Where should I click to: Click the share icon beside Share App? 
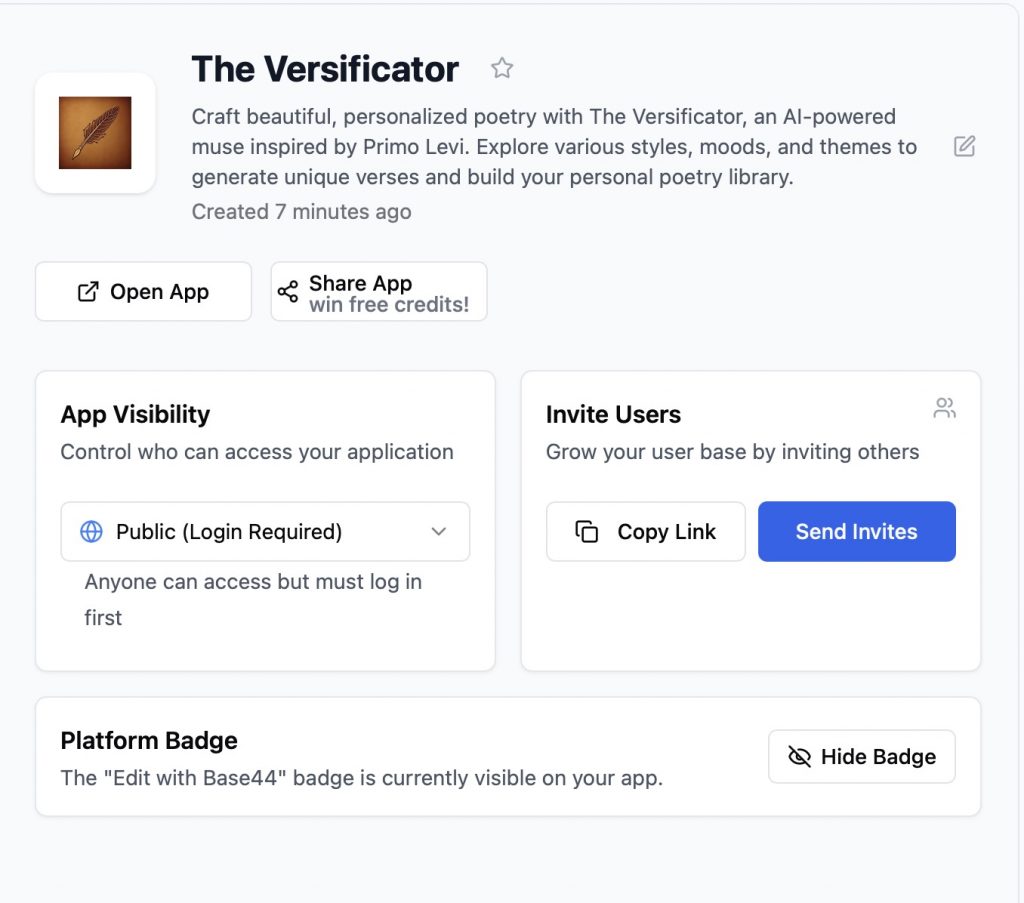point(288,292)
